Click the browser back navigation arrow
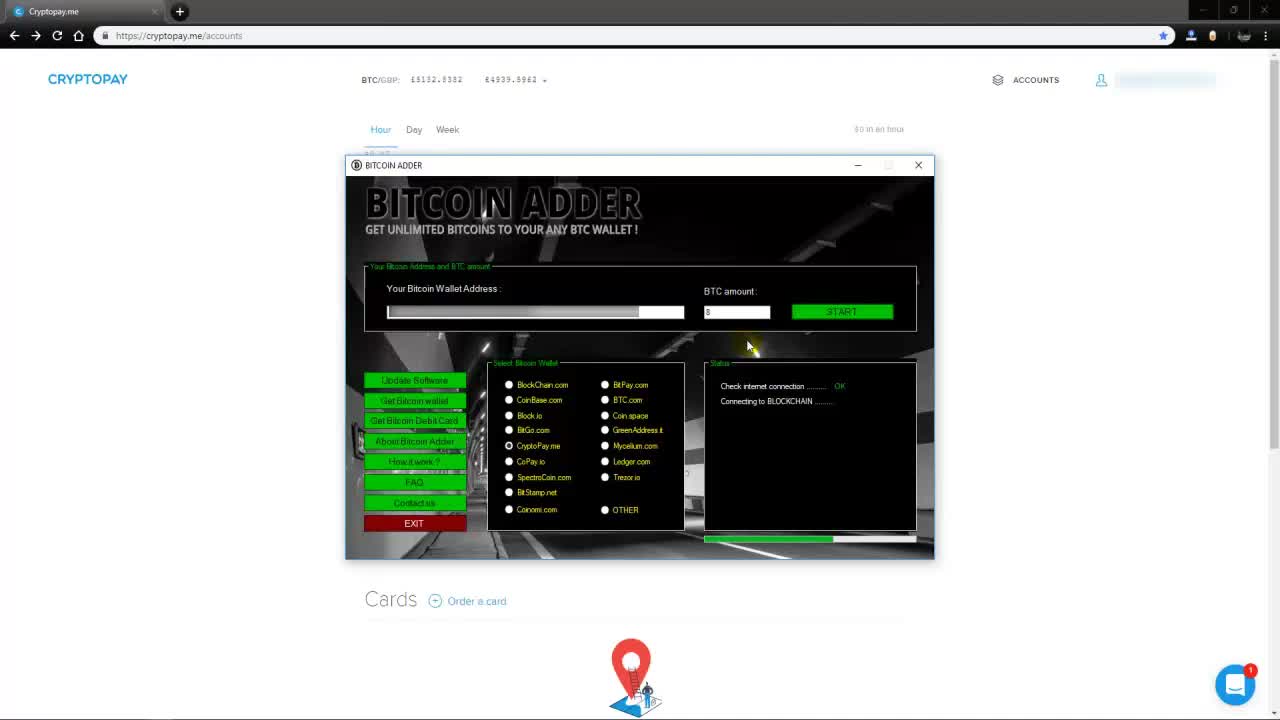Image resolution: width=1280 pixels, height=720 pixels. click(14, 35)
